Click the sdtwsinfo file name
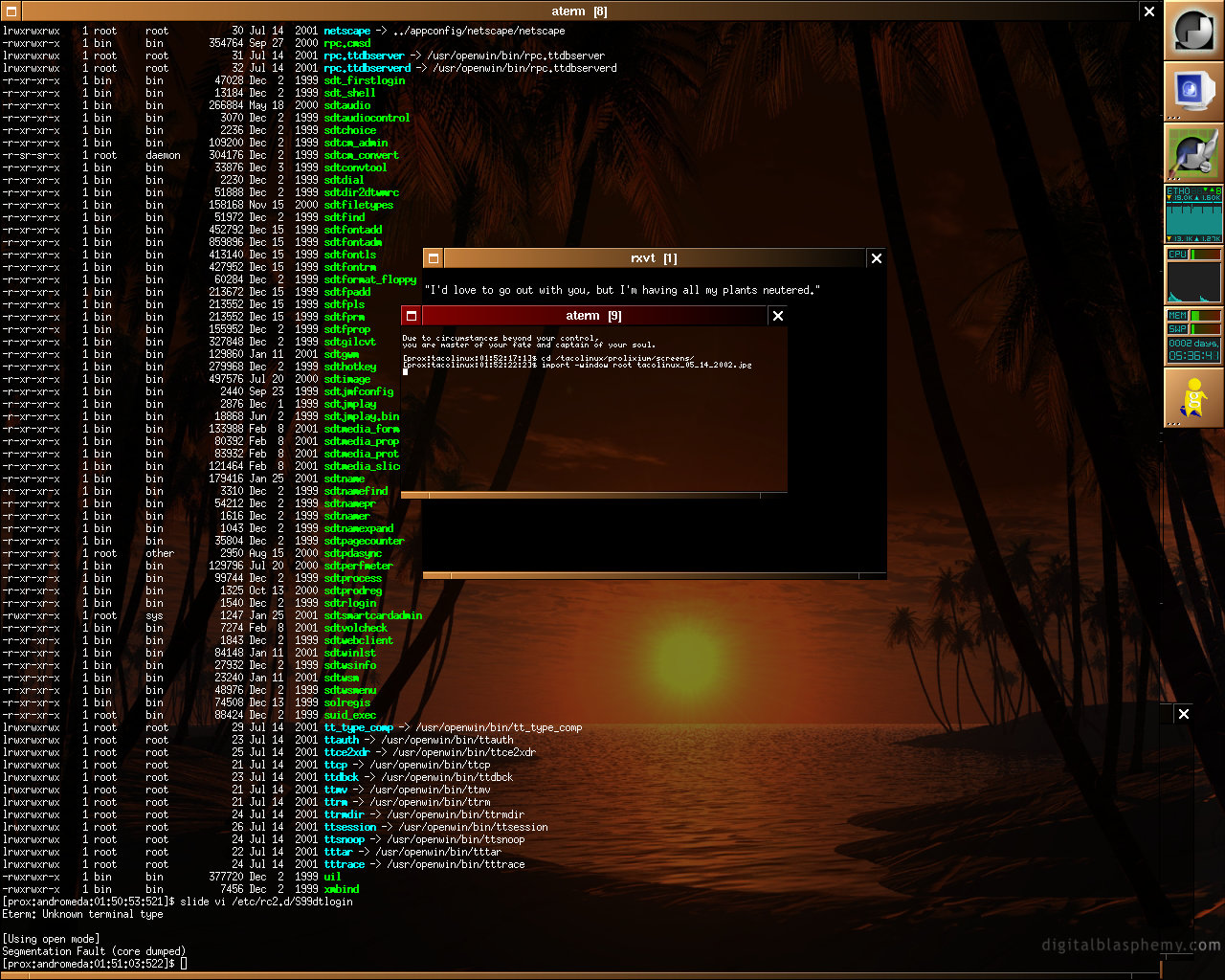1225x980 pixels. pos(350,665)
